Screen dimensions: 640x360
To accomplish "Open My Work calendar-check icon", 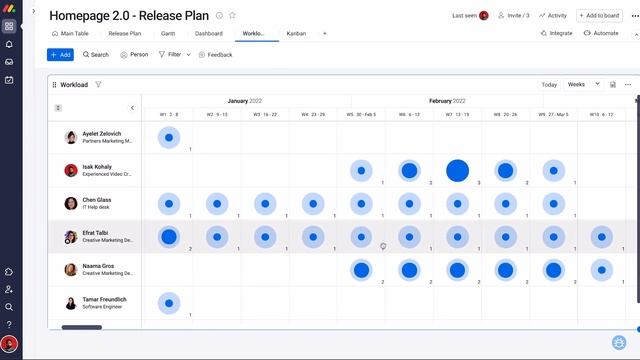I will (x=9, y=80).
